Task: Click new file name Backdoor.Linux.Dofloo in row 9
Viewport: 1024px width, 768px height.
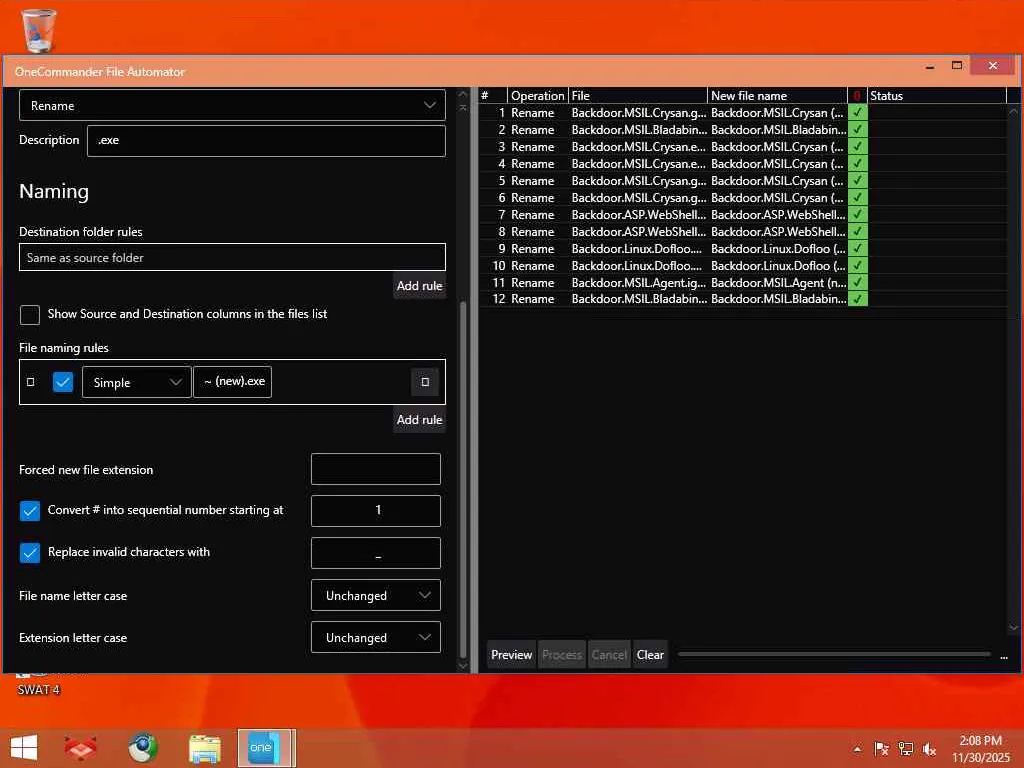Action: (x=778, y=248)
